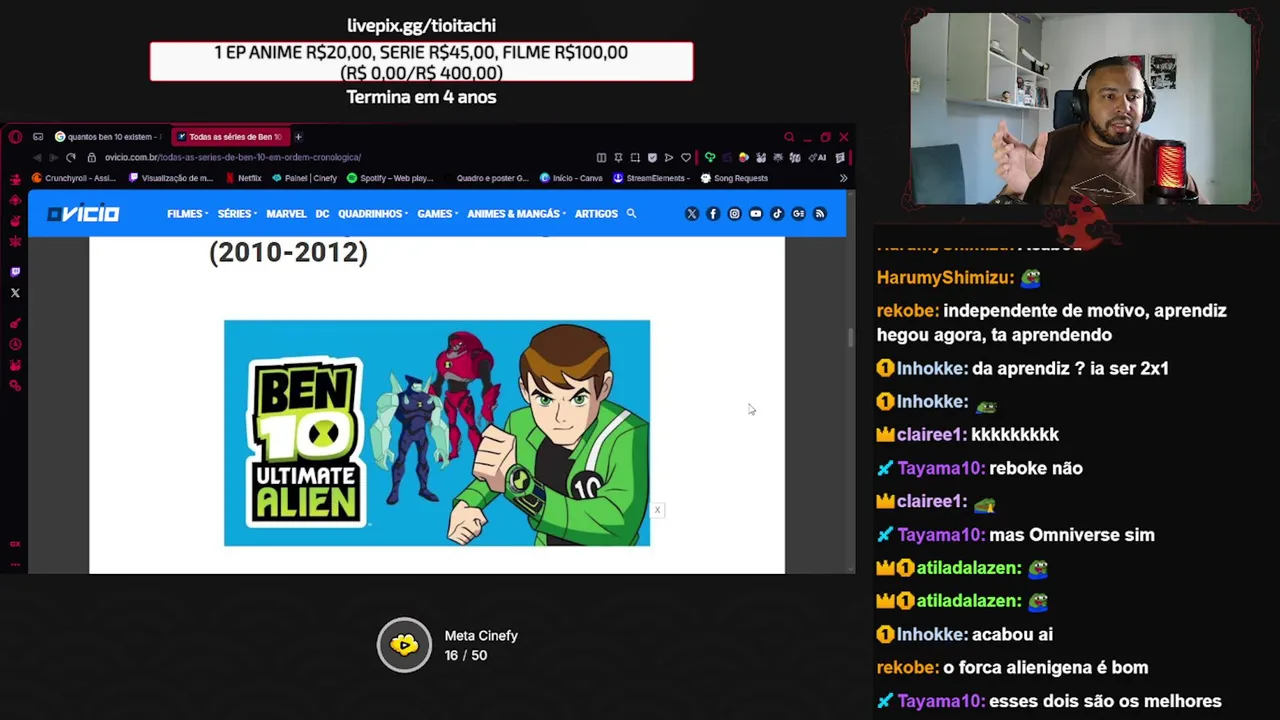Click the livepix.gg/tioitachi text
The width and height of the screenshot is (1280, 720).
tap(421, 26)
